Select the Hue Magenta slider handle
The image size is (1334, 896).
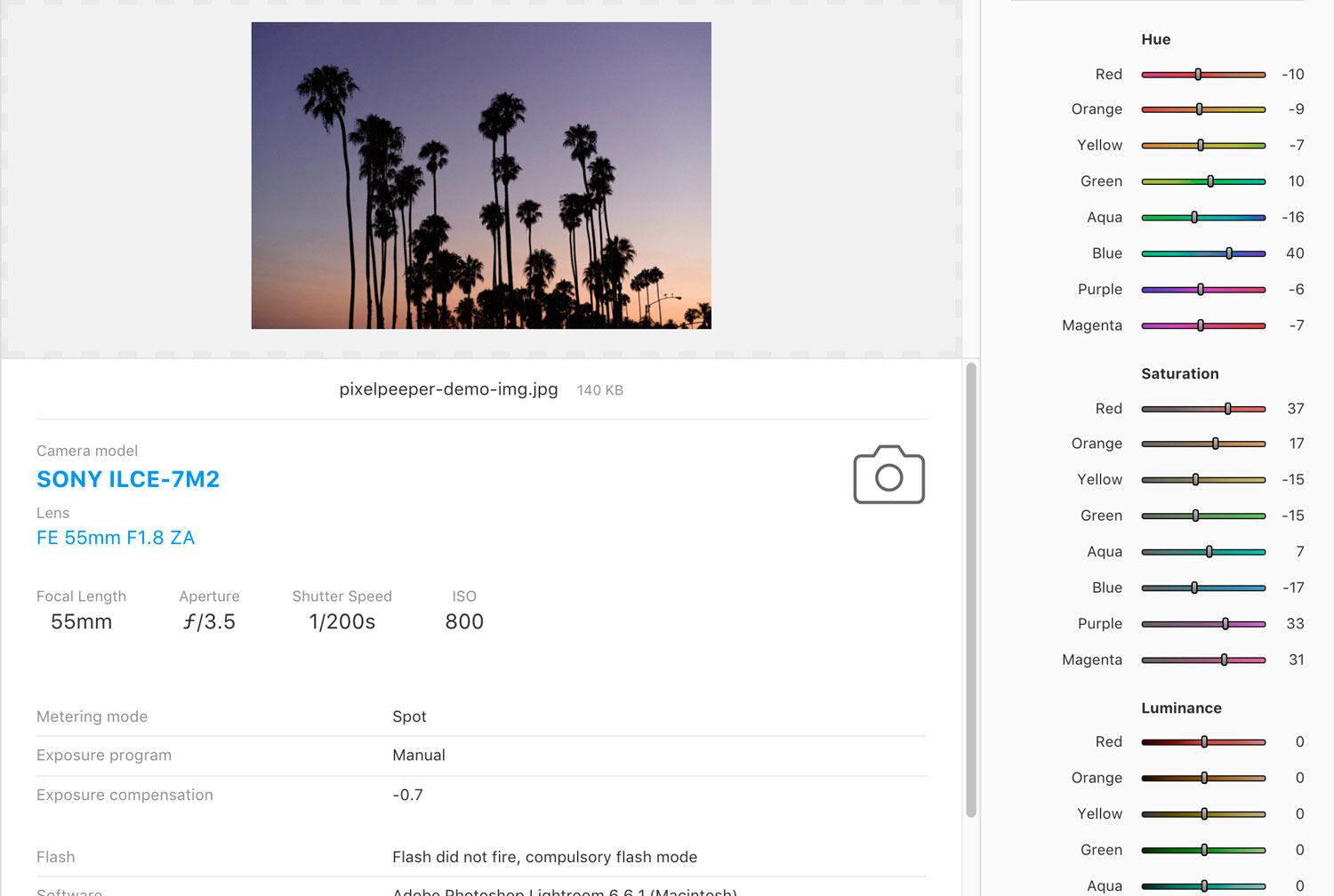pyautogui.click(x=1201, y=325)
